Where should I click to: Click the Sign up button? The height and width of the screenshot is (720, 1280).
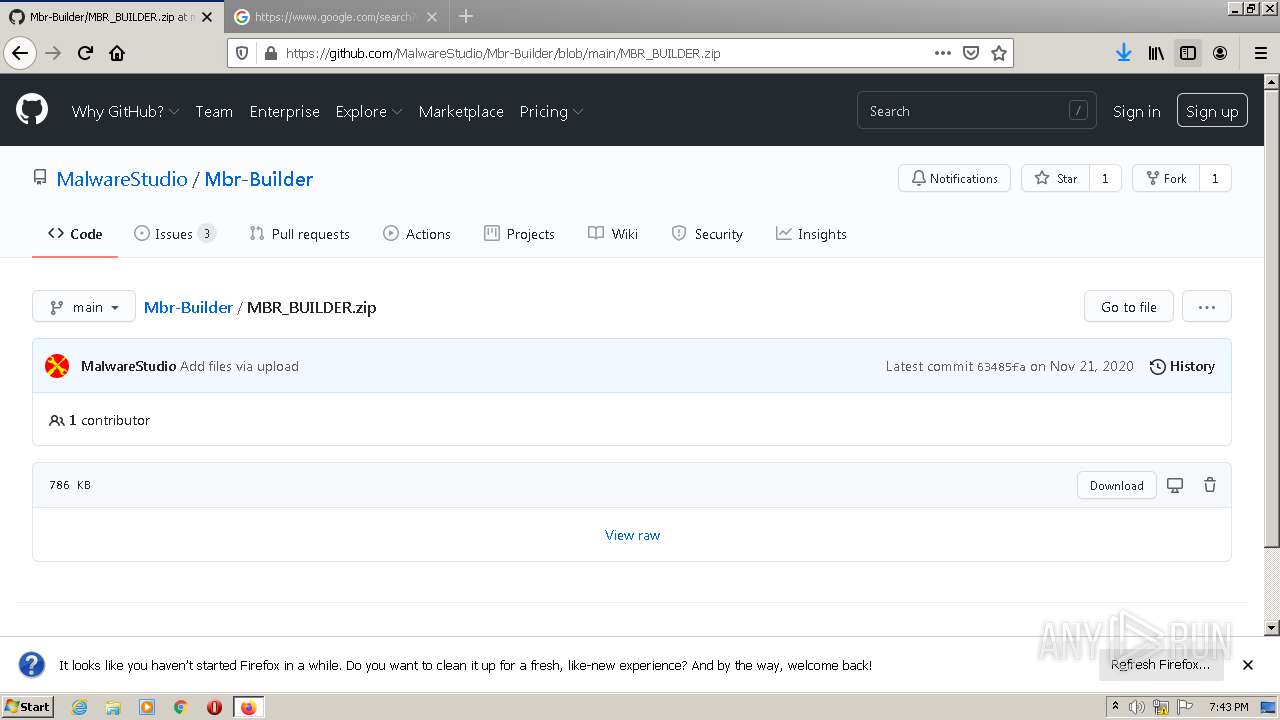(x=1212, y=111)
